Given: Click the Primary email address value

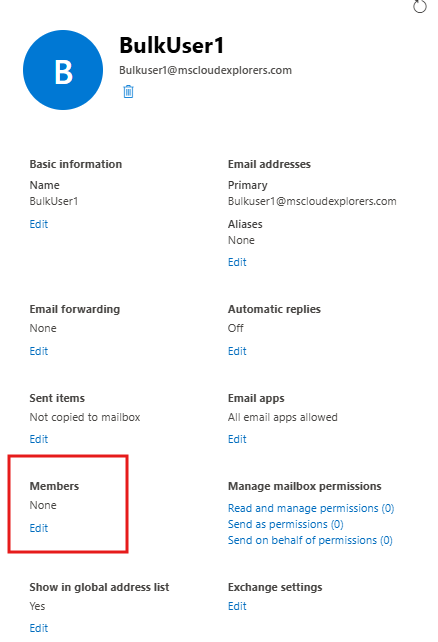Looking at the screenshot, I should tap(312, 201).
